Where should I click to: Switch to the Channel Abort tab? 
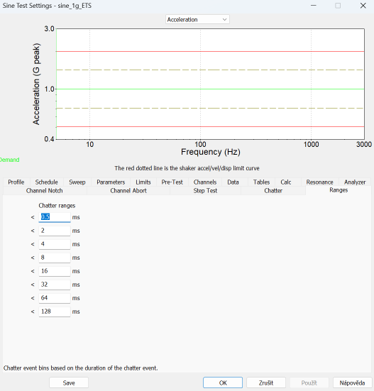tap(128, 191)
